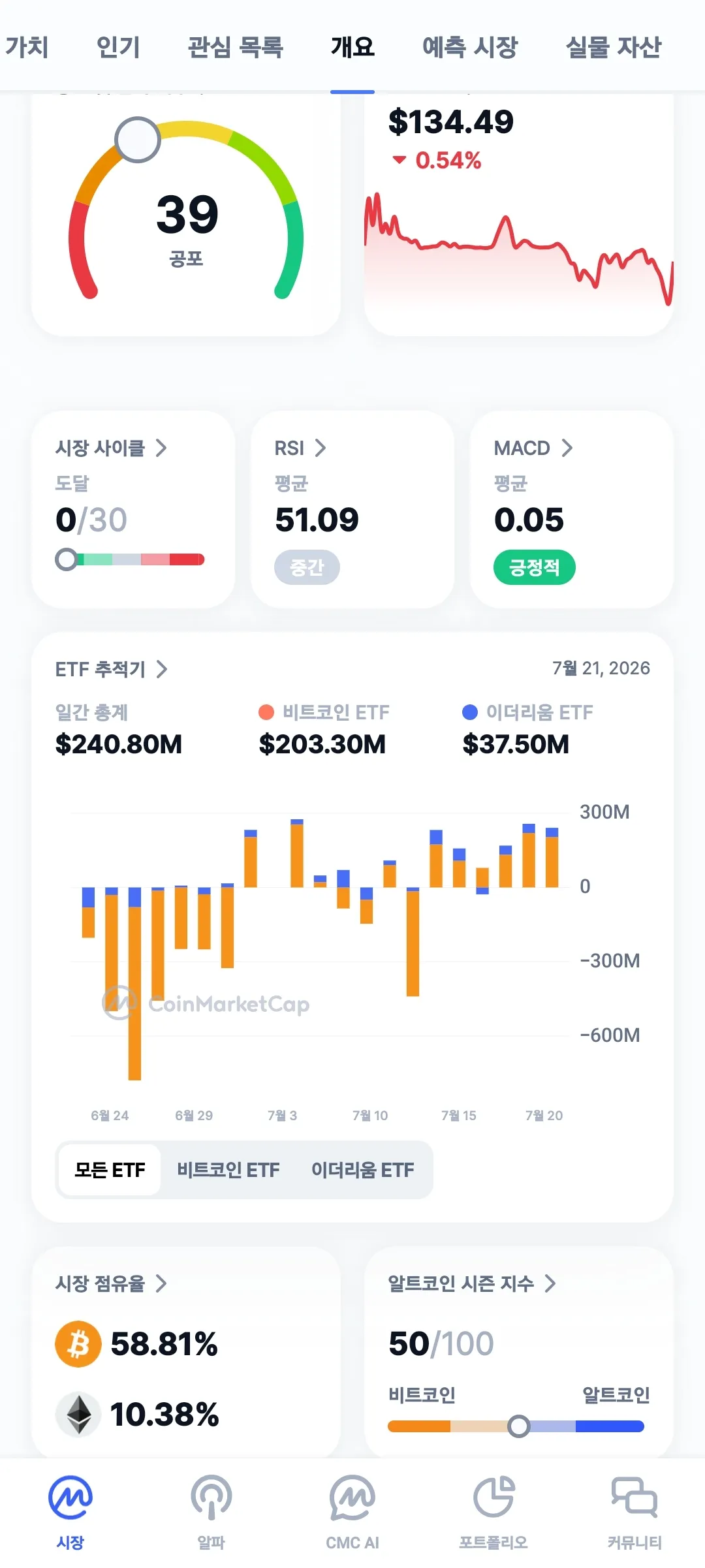705x1568 pixels.
Task: Open the ETF 추적기 link
Action: point(112,669)
